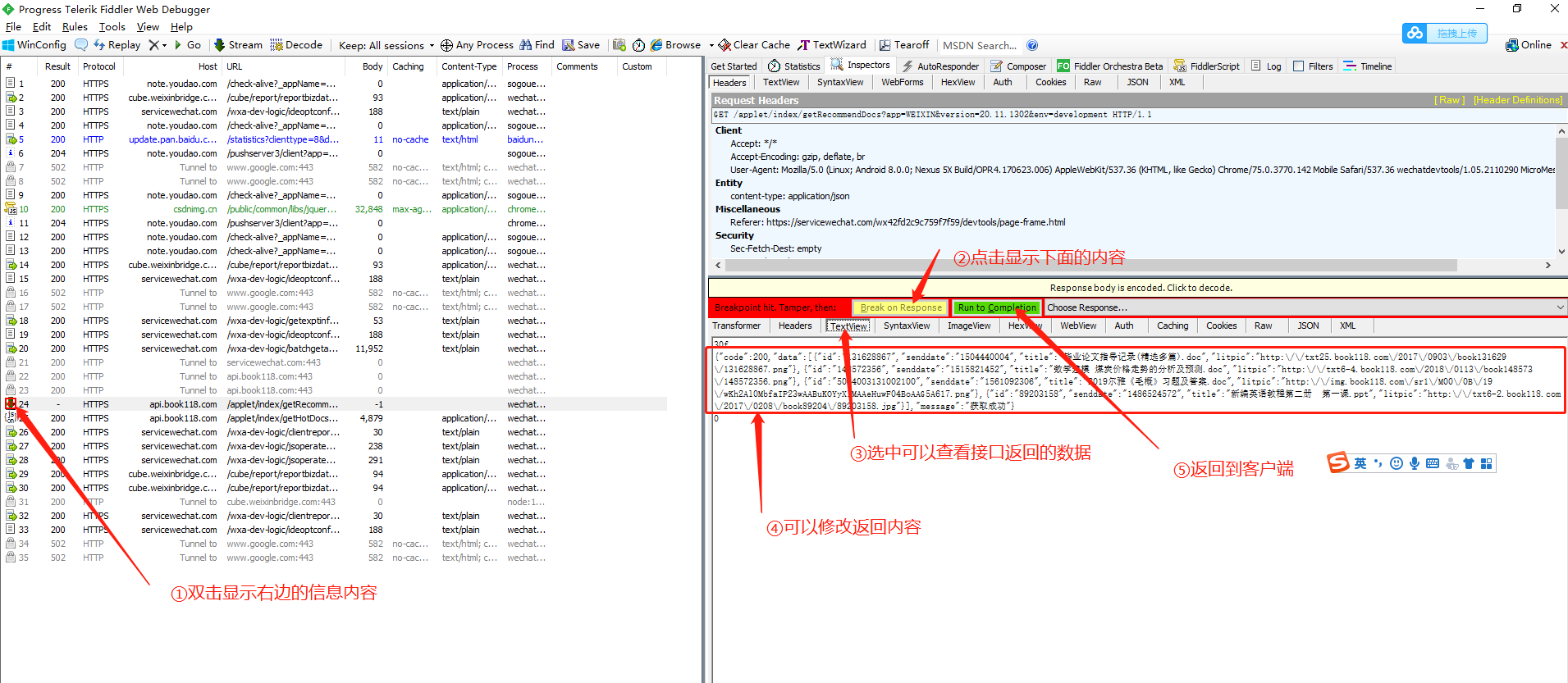
Task: Select the request WebForms tab
Action: [902, 82]
